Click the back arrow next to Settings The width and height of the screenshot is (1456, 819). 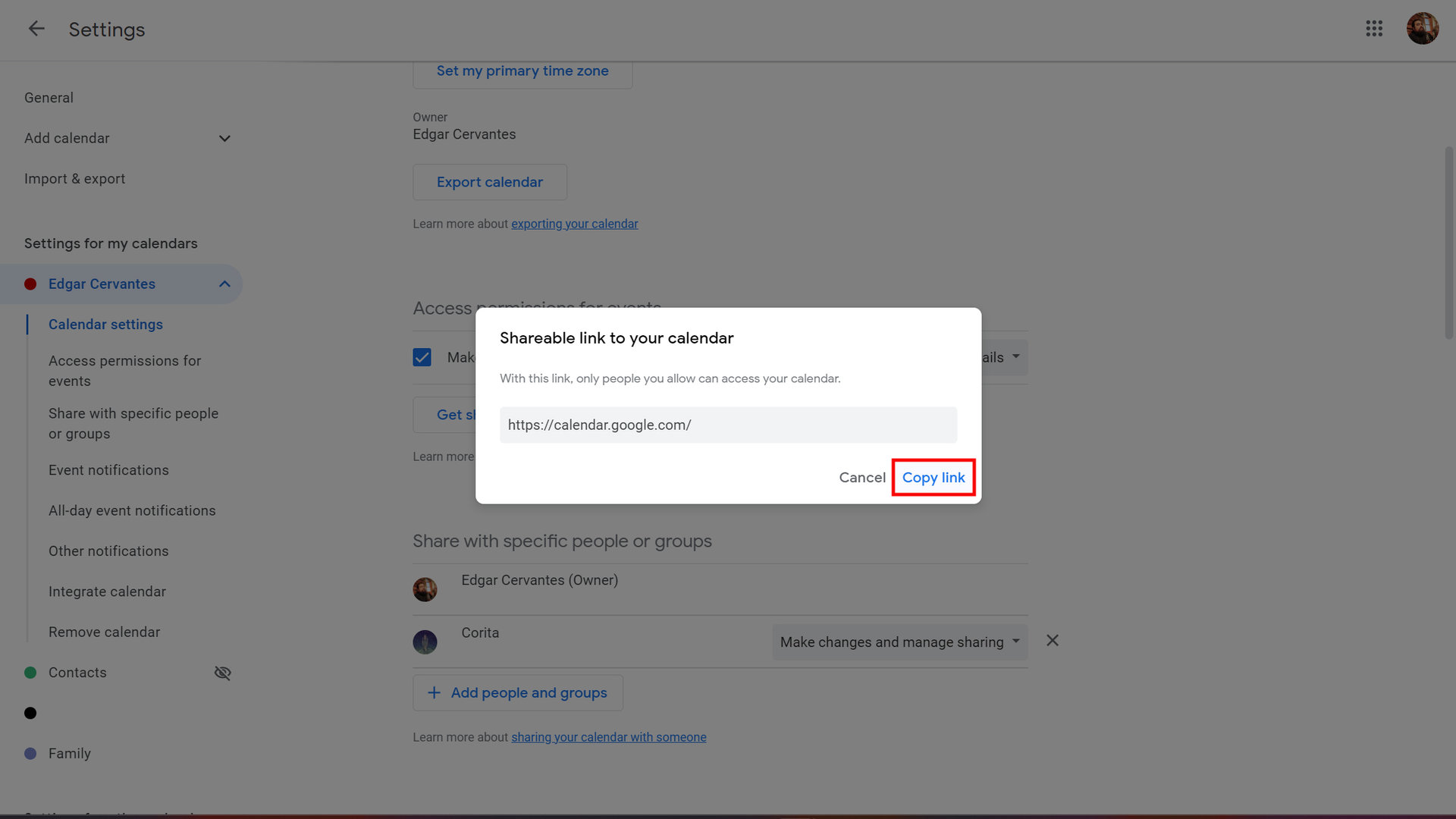click(36, 29)
